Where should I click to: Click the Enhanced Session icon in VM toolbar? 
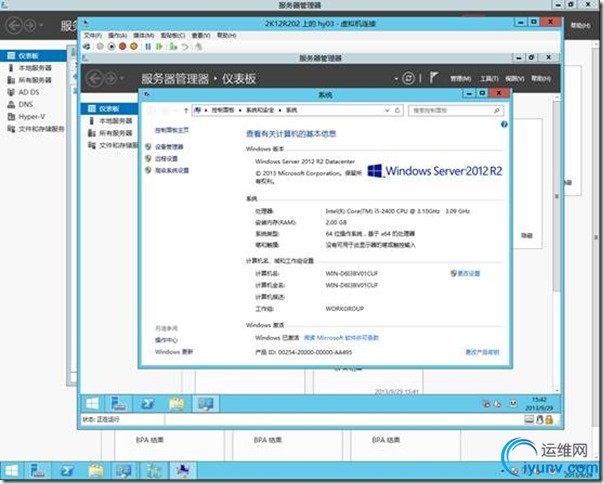point(198,47)
